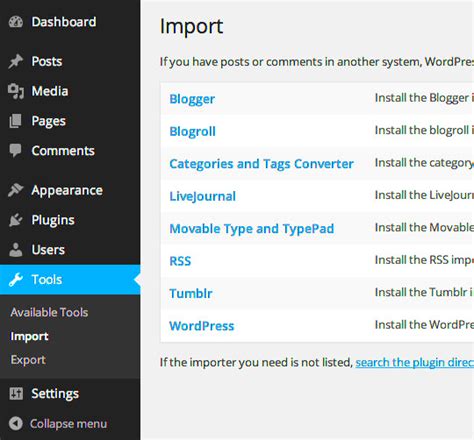Screen dimensions: 474x440
Task: Open the WordPress importer link
Action: point(202,326)
